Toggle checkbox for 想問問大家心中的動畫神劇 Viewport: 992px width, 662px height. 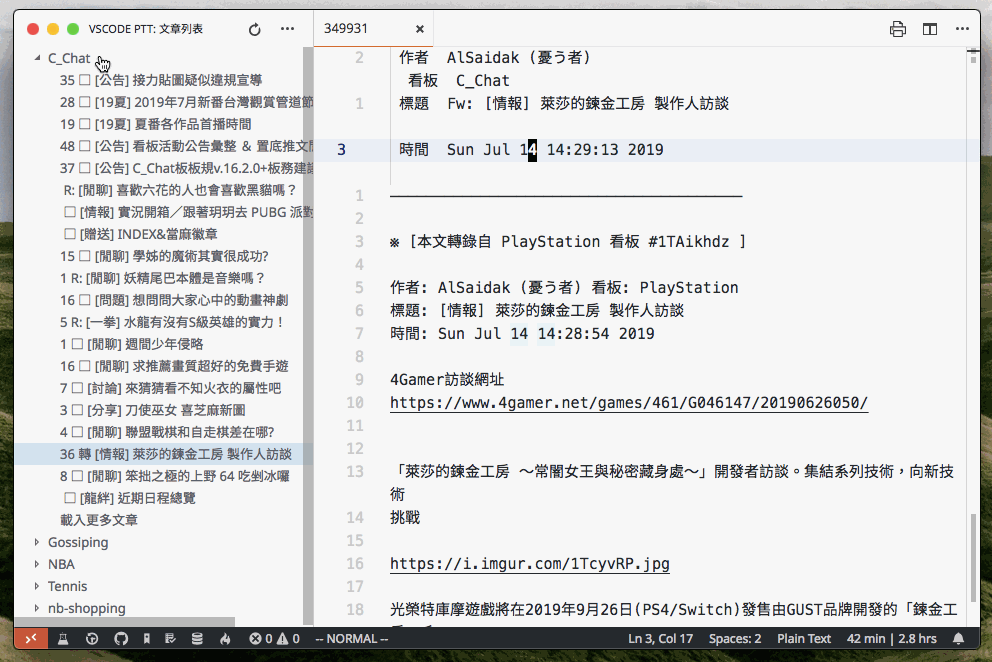85,300
